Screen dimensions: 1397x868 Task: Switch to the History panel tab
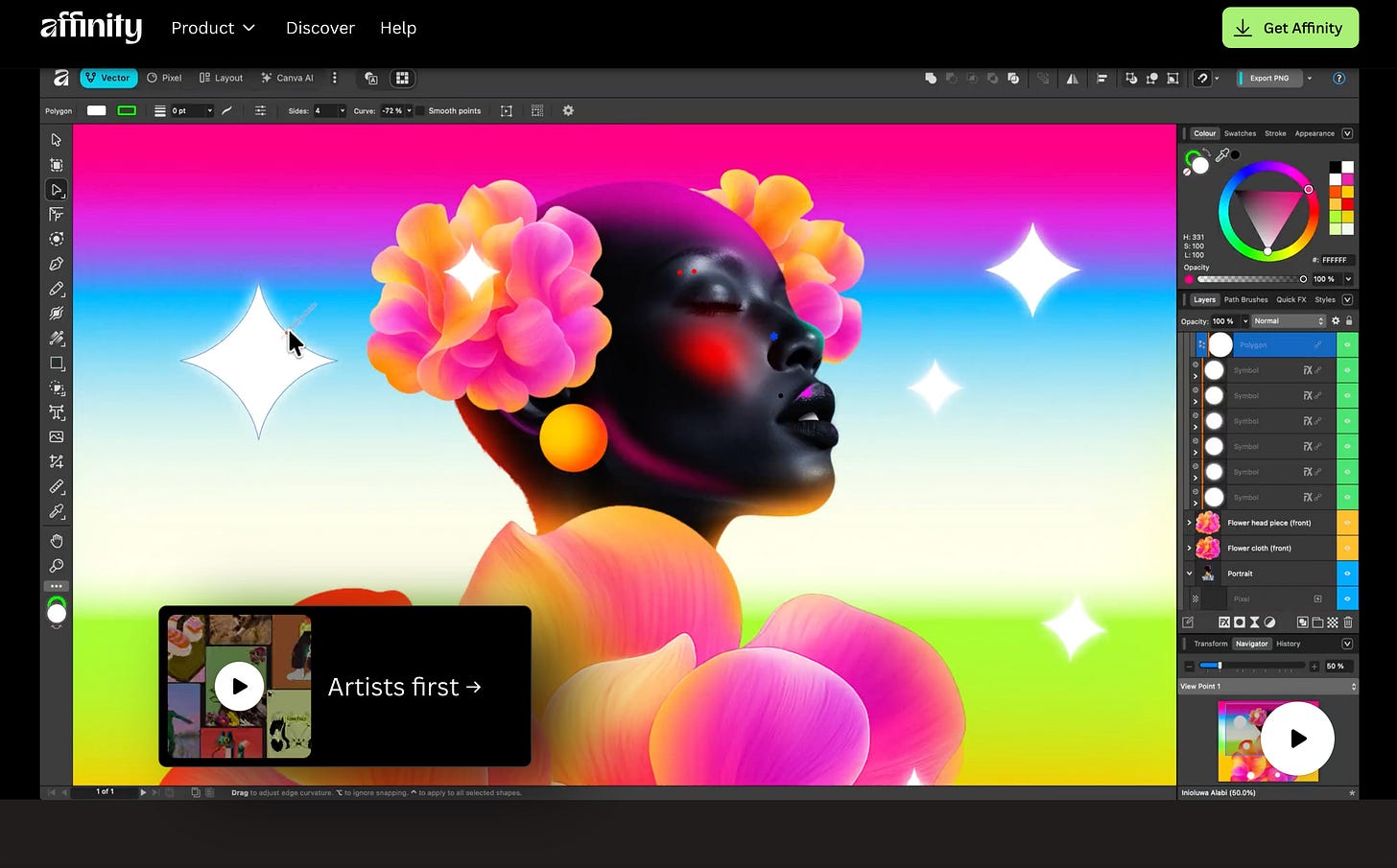click(x=1289, y=644)
